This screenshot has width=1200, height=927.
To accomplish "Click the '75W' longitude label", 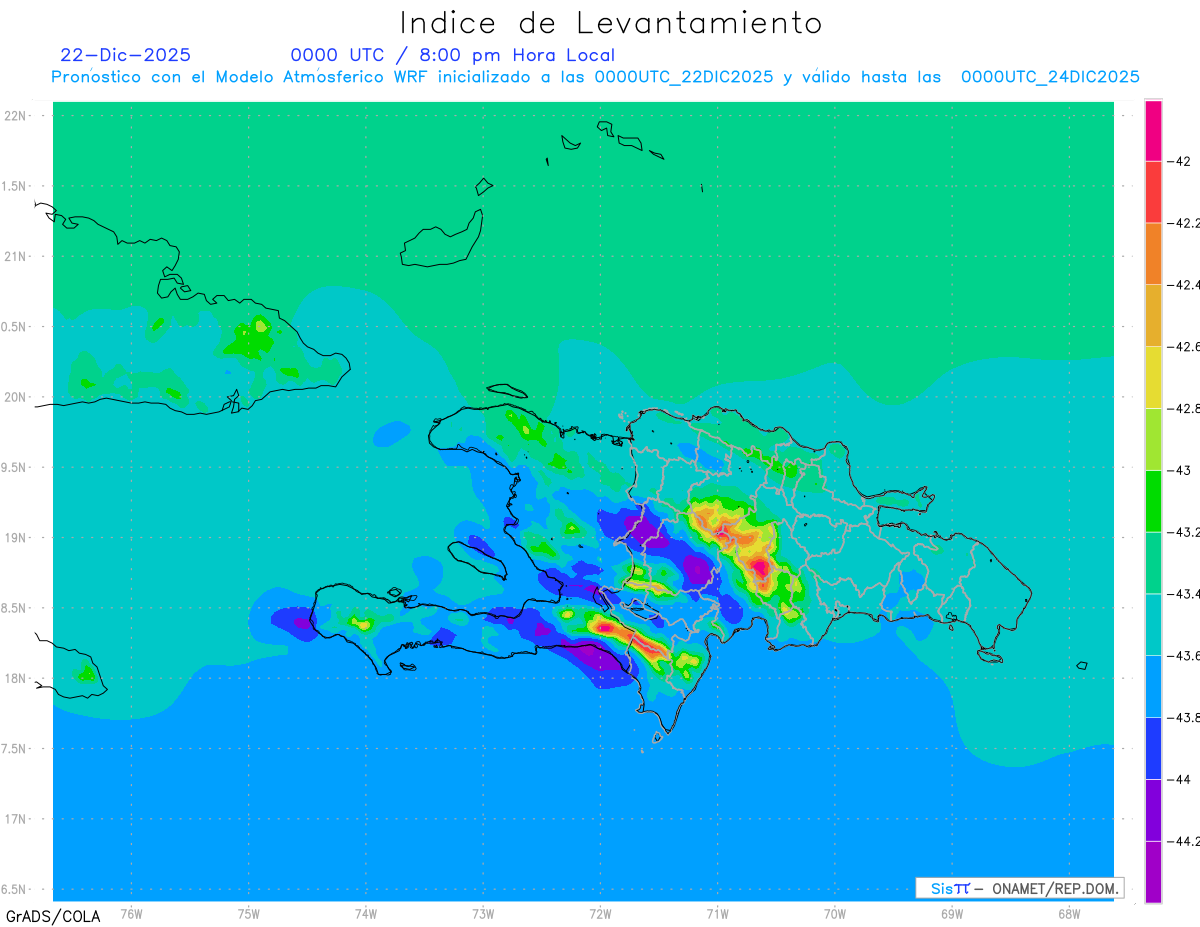I will [x=249, y=915].
